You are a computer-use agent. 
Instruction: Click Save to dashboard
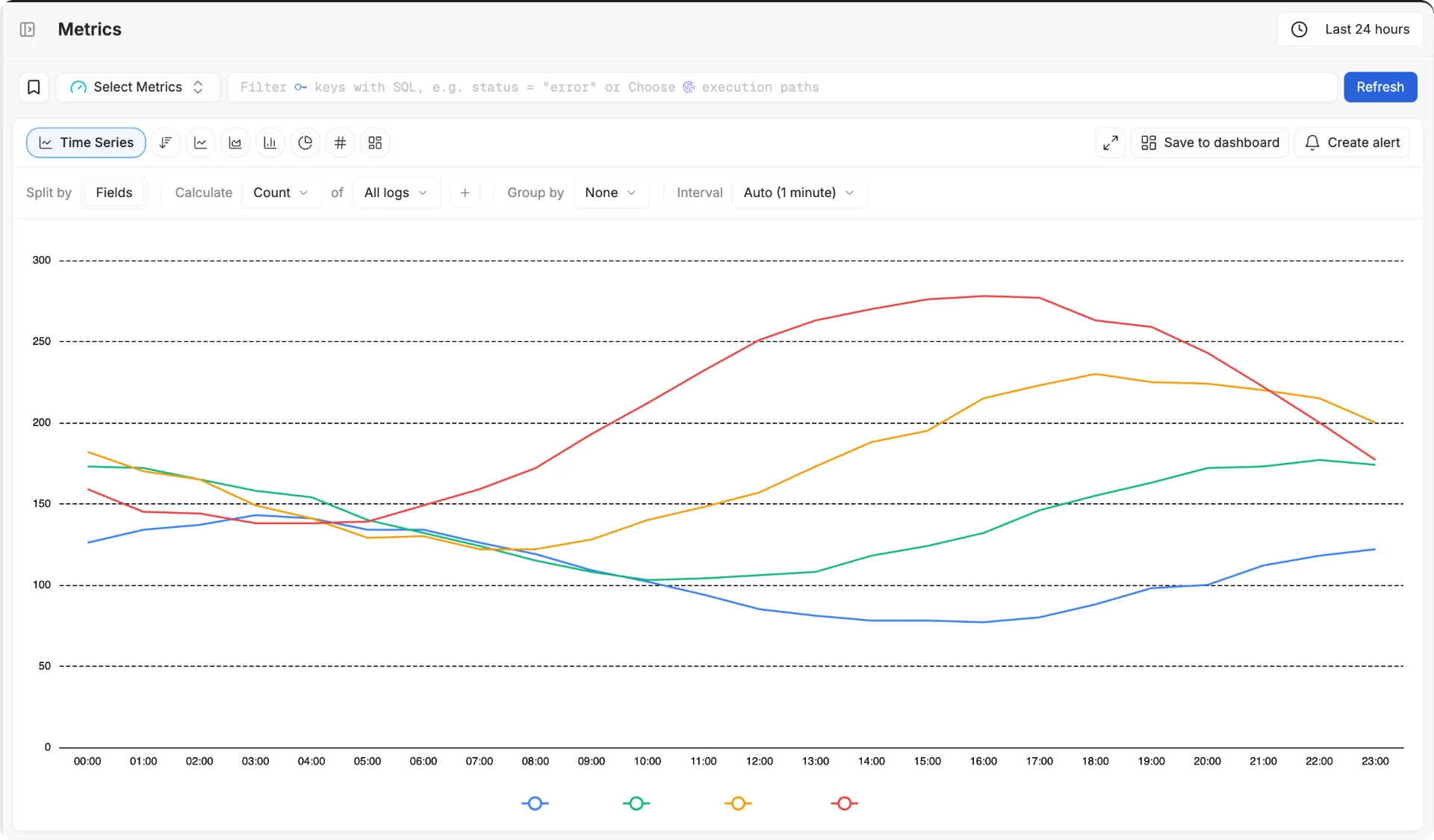(1210, 143)
